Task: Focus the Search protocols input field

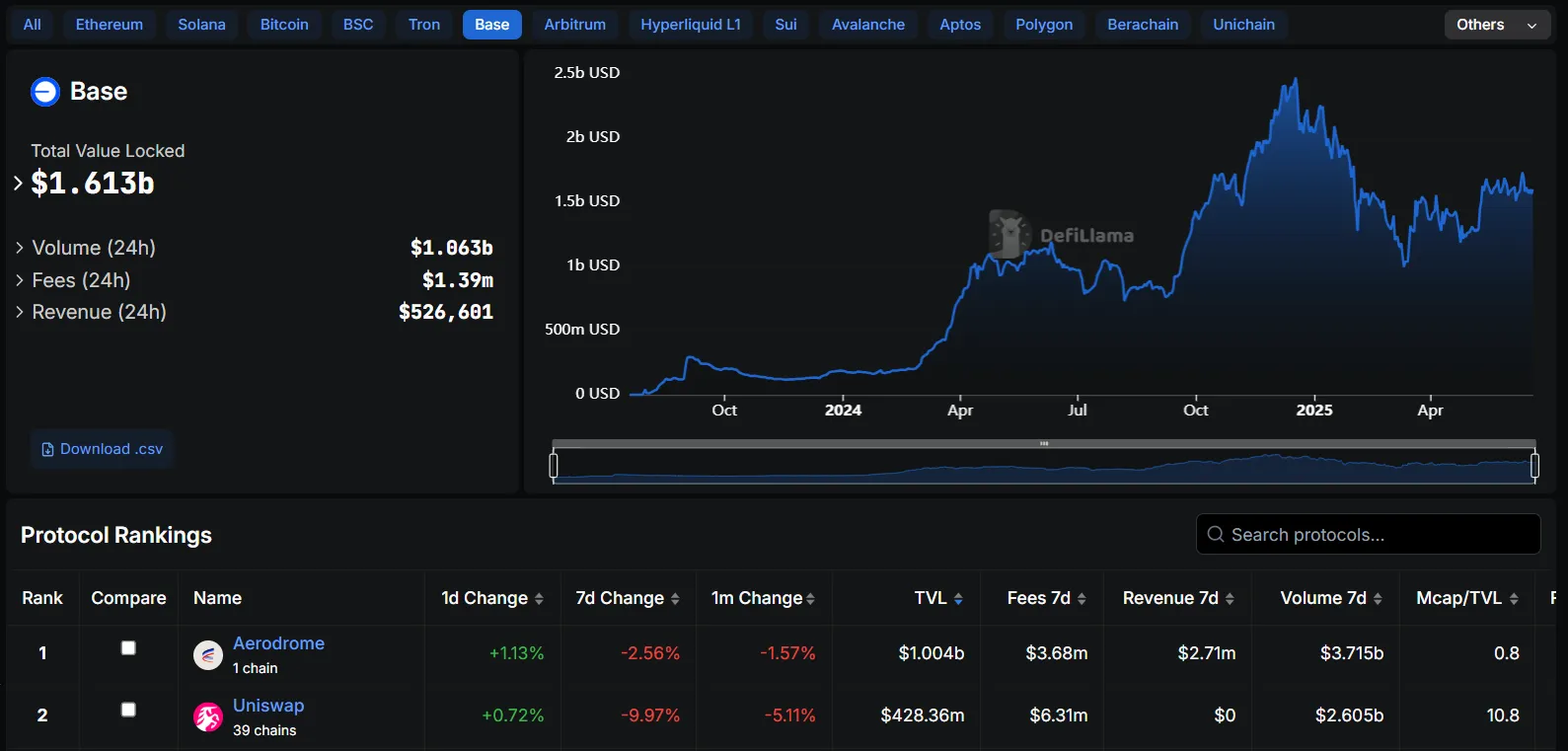Action: click(x=1369, y=534)
